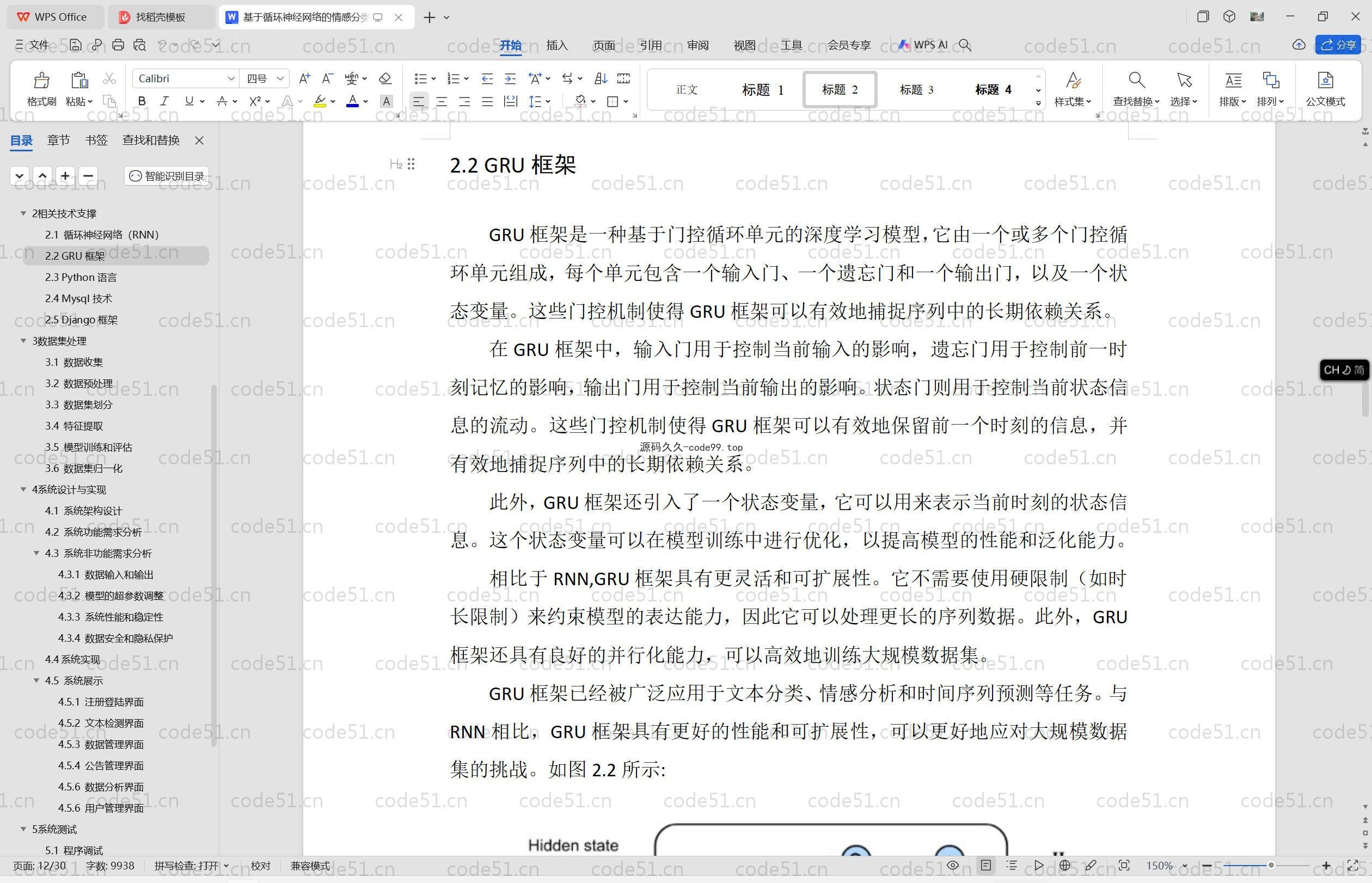1372x883 pixels.
Task: Open the font size 四号 dropdown
Action: [x=280, y=78]
